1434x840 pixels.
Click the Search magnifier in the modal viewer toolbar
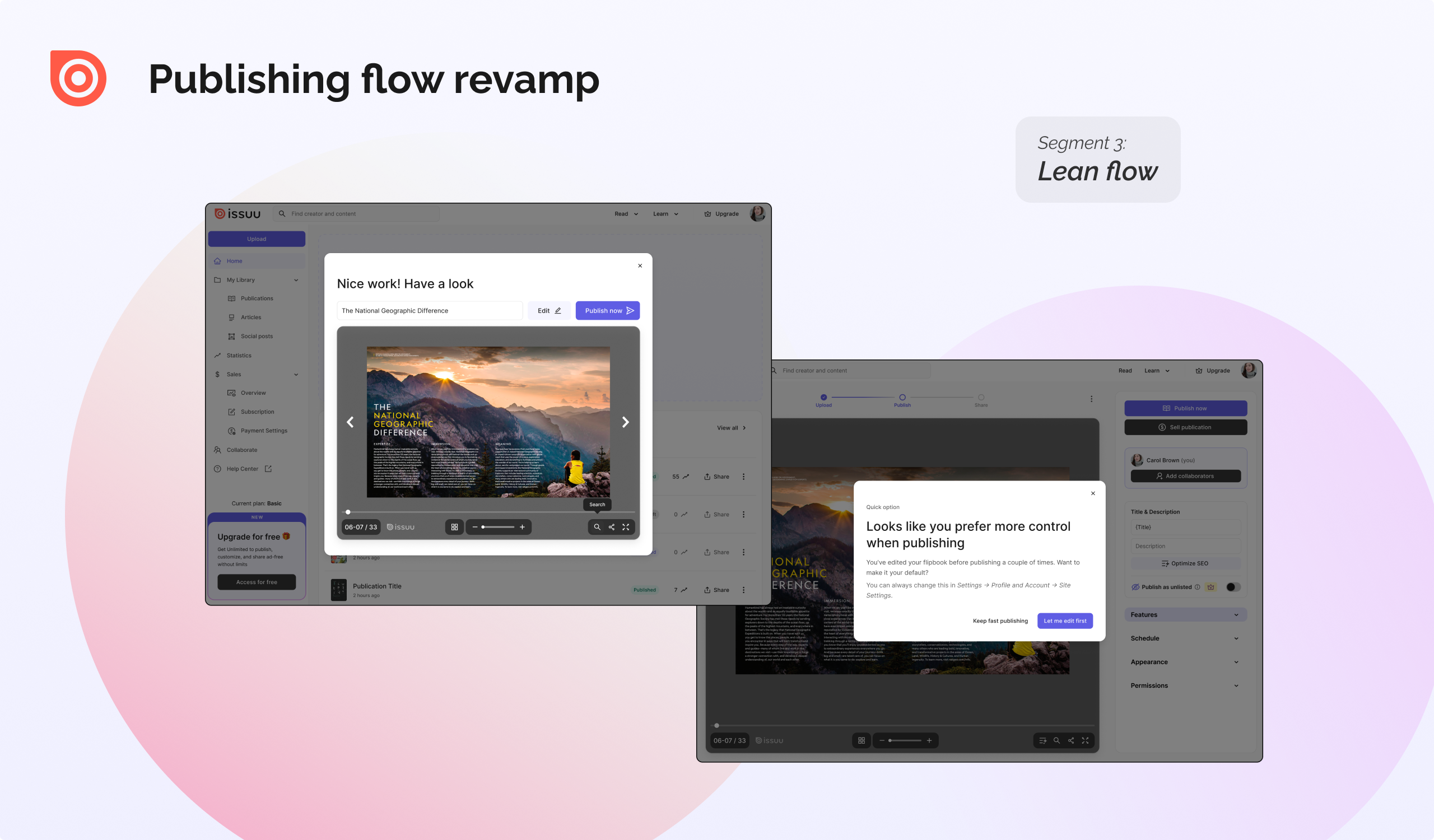click(x=597, y=527)
